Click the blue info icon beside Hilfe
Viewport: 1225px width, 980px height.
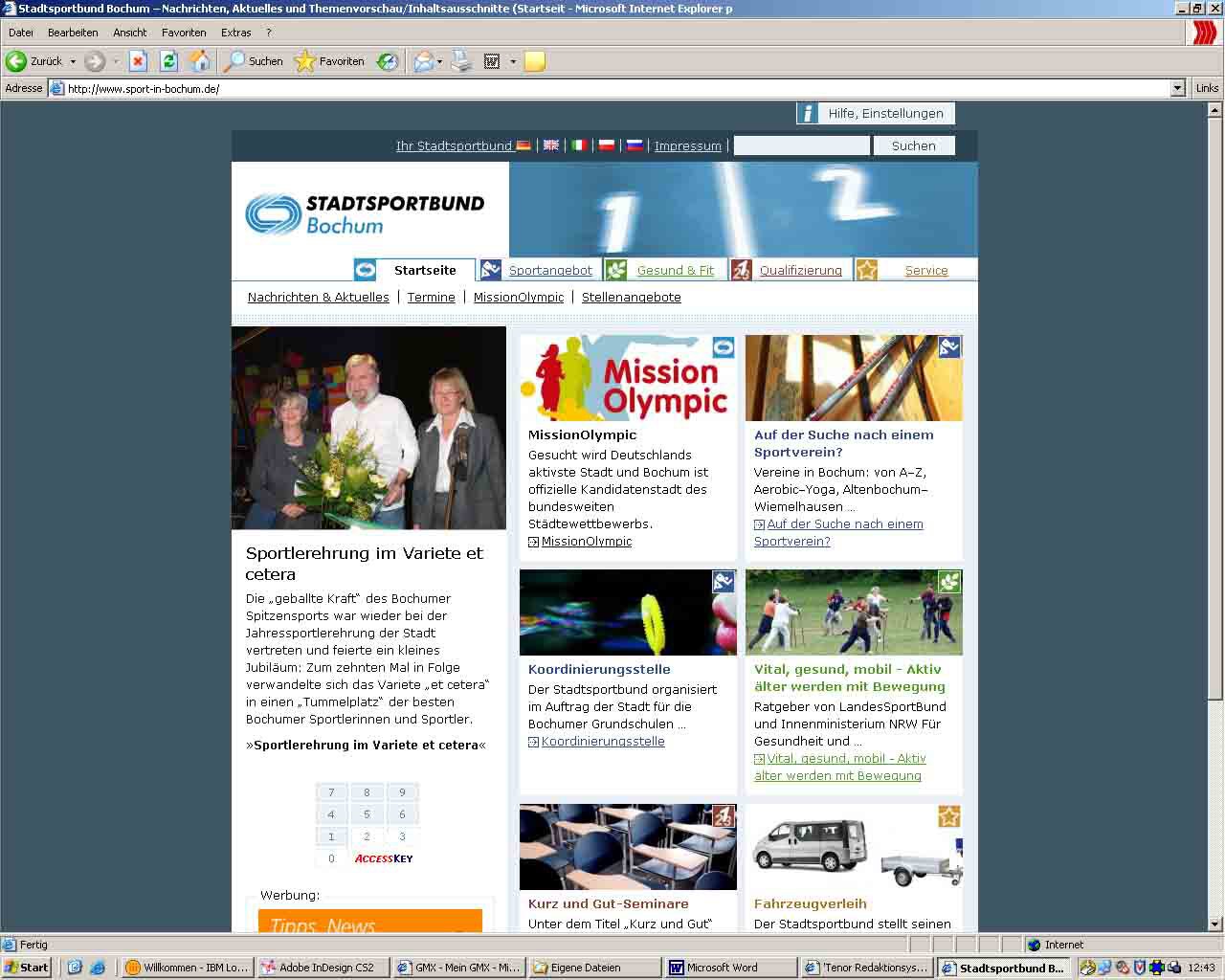tap(808, 113)
